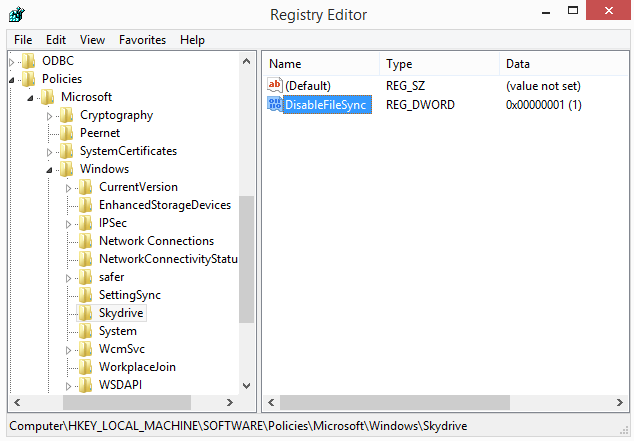The width and height of the screenshot is (634, 441).
Task: Sort values by Data column header
Action: [x=564, y=64]
